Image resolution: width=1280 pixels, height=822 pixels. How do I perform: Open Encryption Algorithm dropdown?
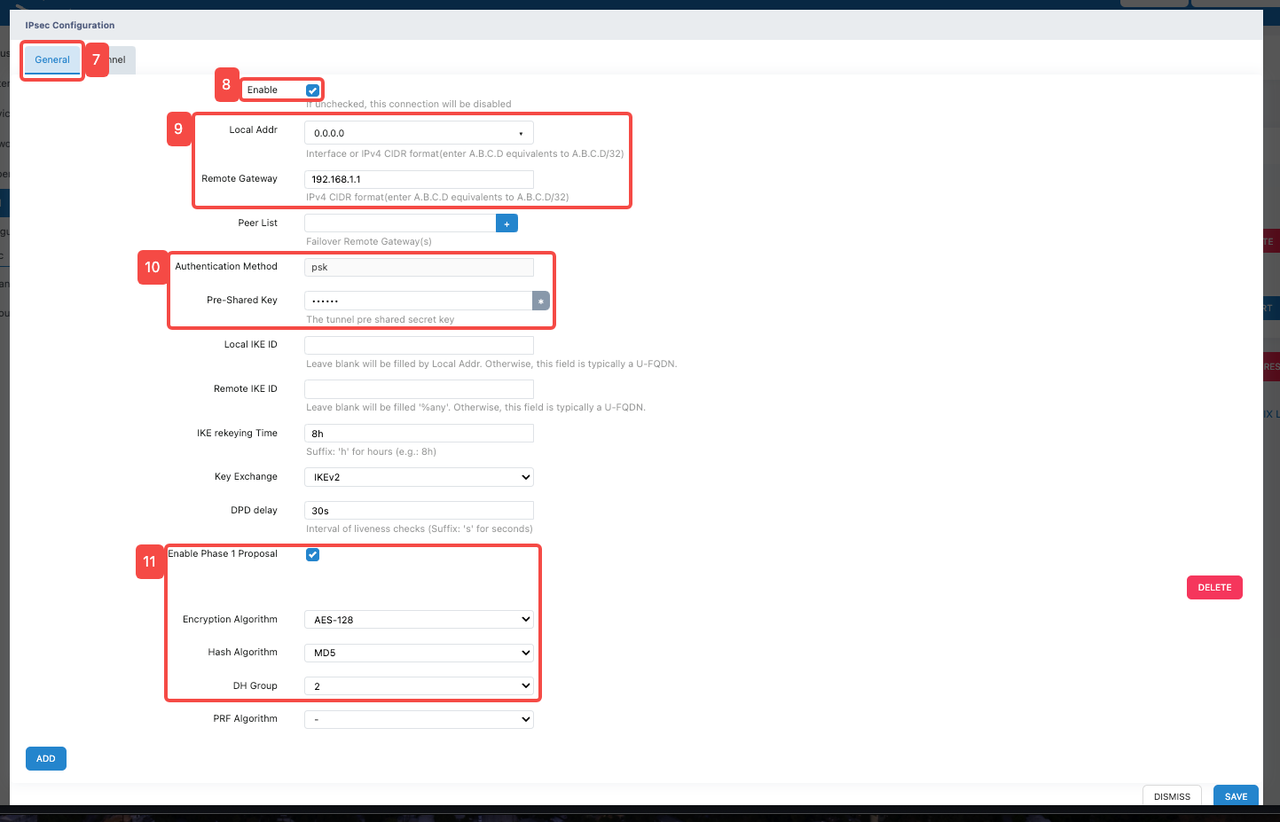point(418,620)
